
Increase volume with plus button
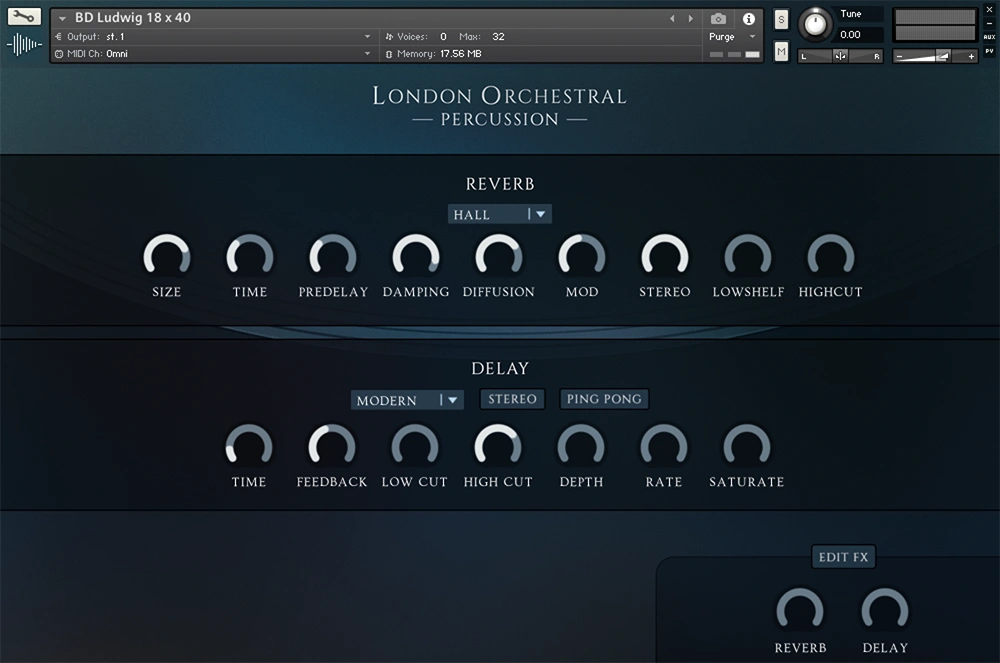coord(971,57)
